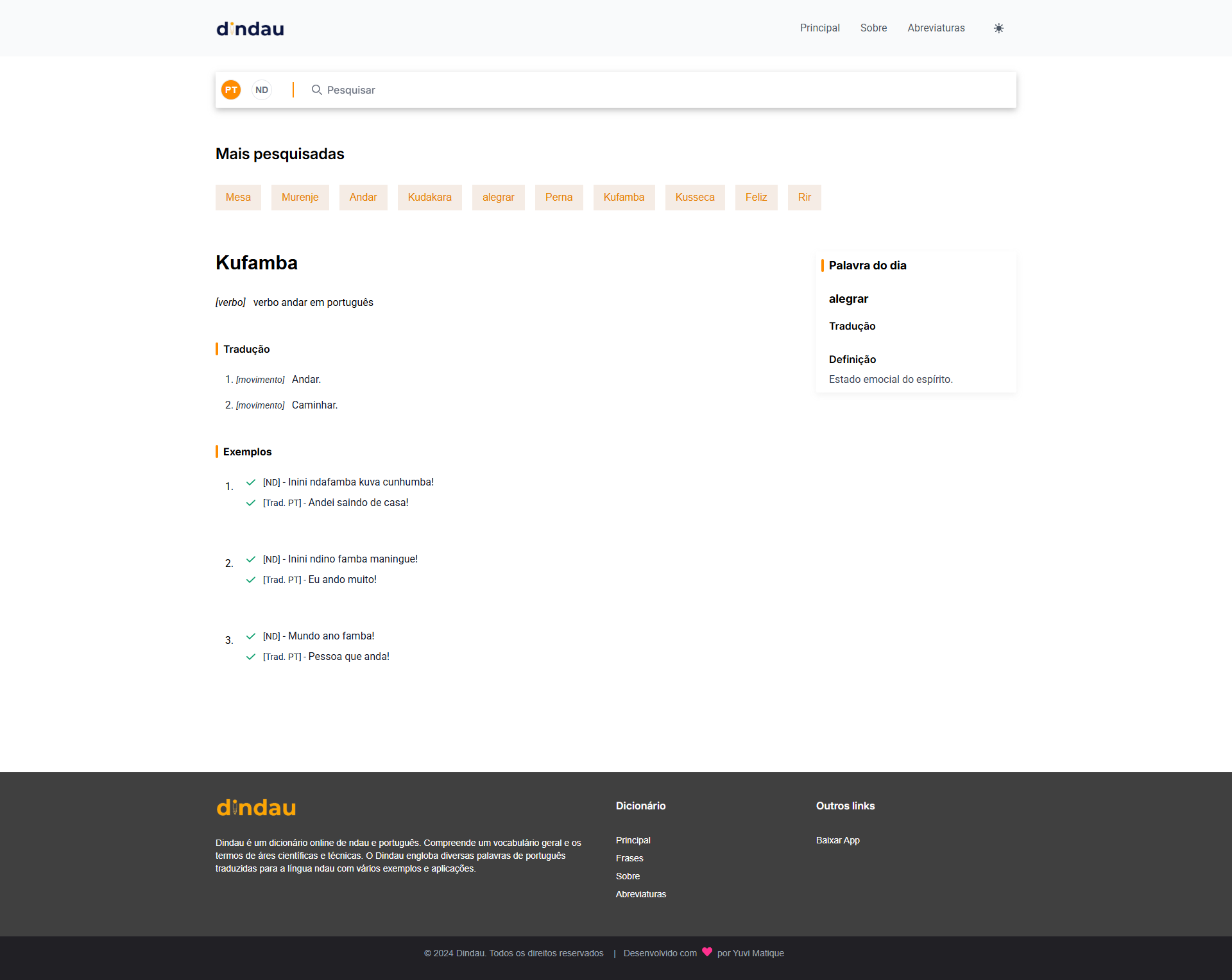The height and width of the screenshot is (980, 1232).
Task: Open the Principal menu item in header
Action: (x=819, y=28)
